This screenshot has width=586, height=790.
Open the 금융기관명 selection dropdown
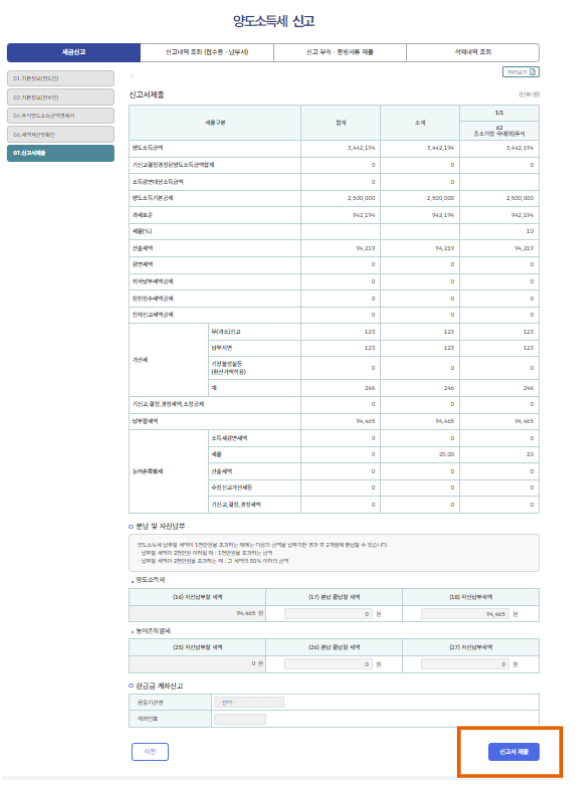click(x=249, y=702)
